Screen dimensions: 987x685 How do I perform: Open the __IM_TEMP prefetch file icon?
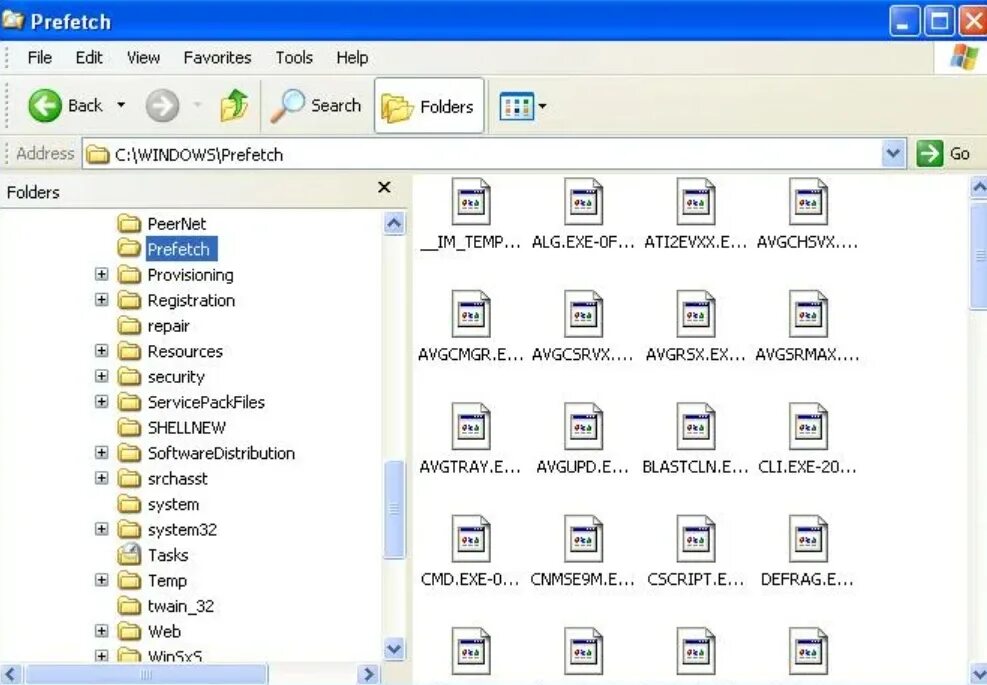pyautogui.click(x=471, y=201)
